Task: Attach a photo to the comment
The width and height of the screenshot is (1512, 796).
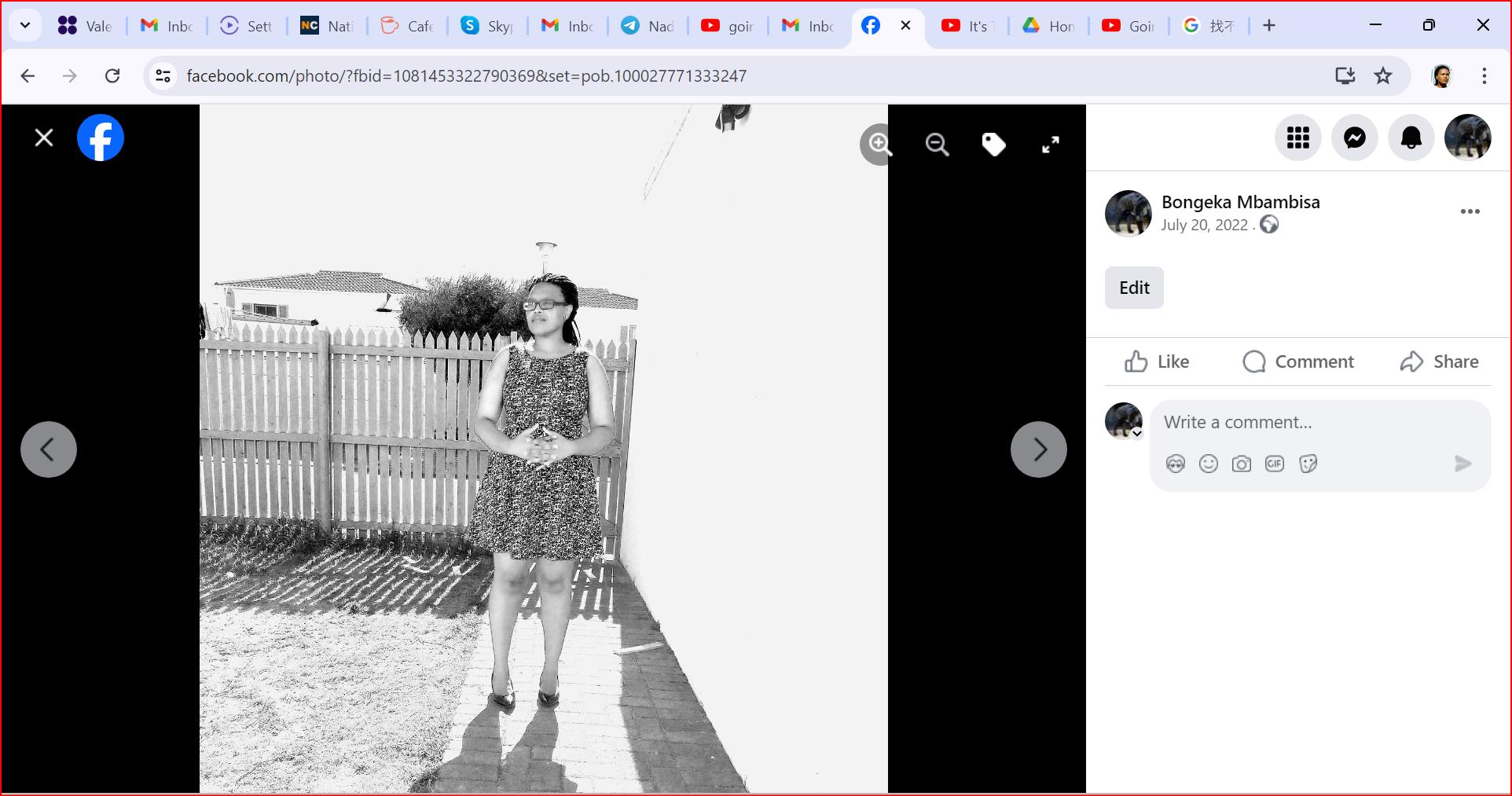Action: pos(1241,464)
